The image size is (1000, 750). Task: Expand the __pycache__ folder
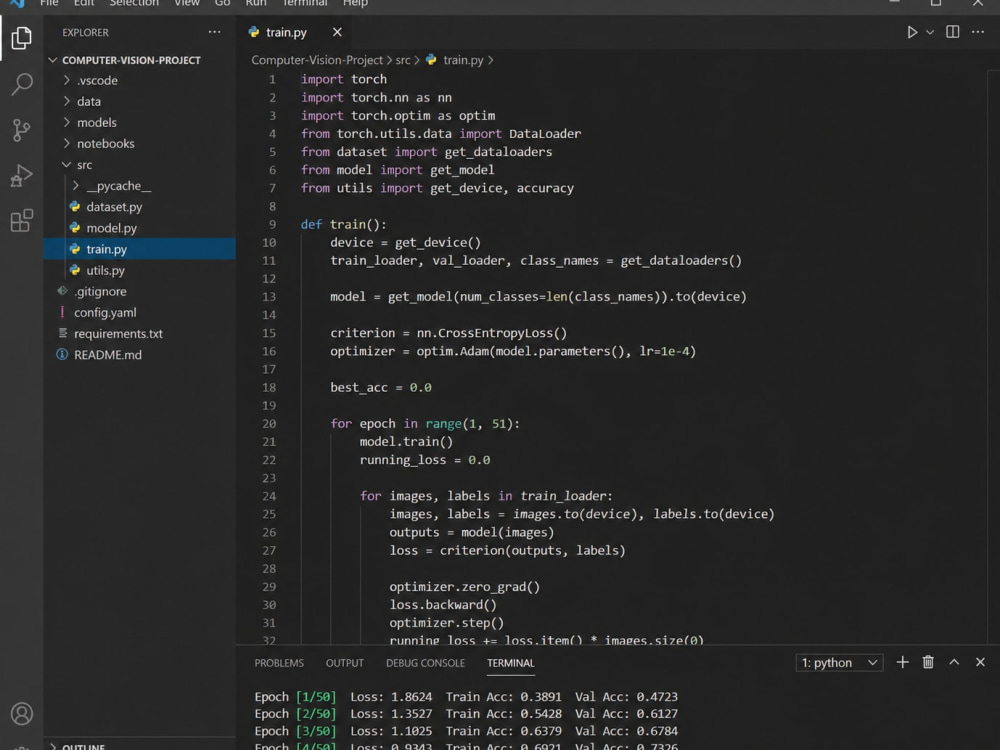coord(76,186)
